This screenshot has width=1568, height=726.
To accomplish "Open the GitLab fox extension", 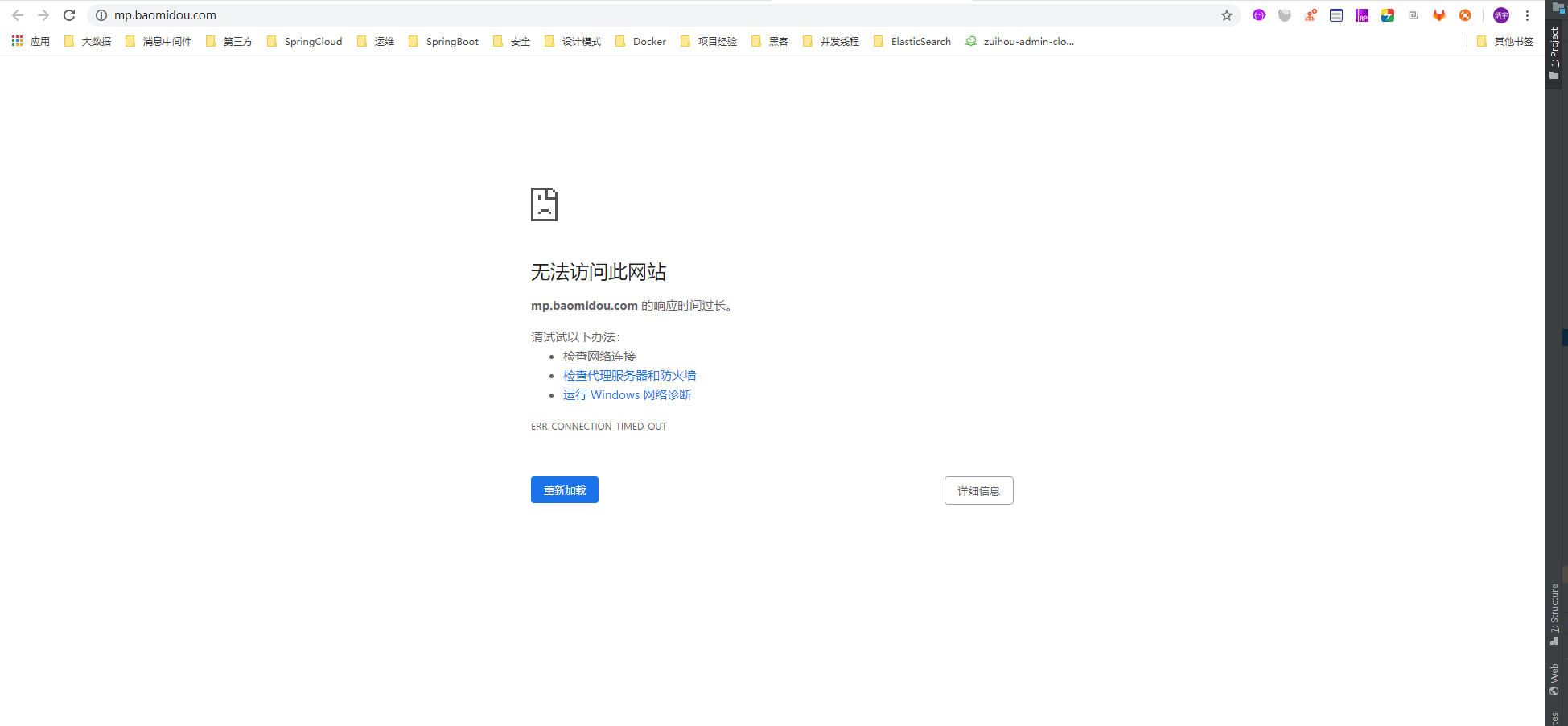I will point(1439,15).
